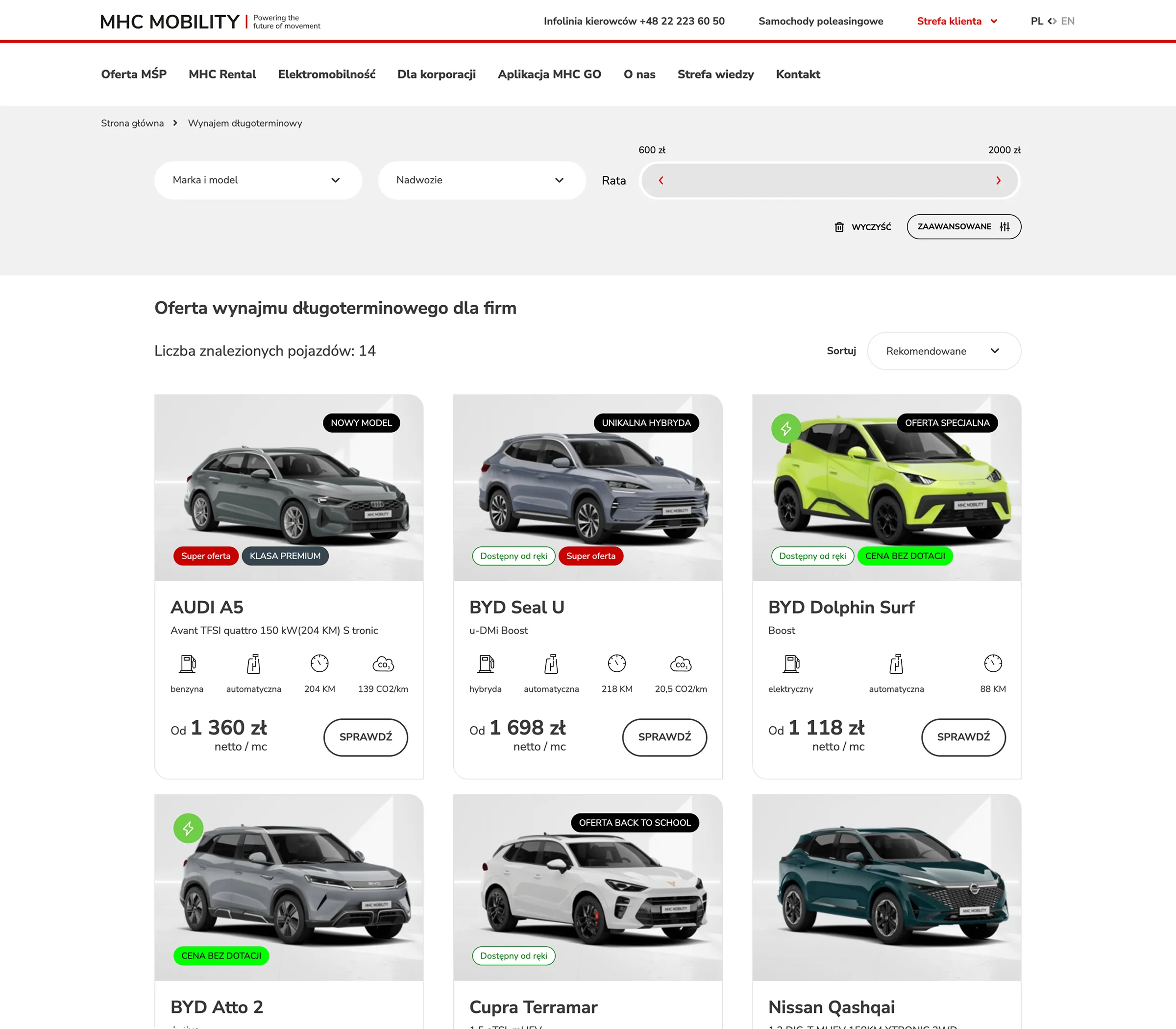Go to Strona główna breadcrumb
The image size is (1176, 1029).
point(132,123)
